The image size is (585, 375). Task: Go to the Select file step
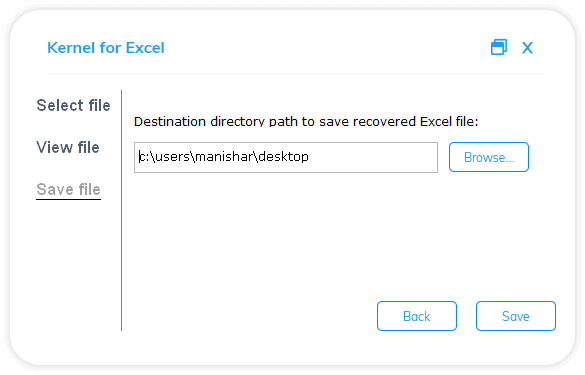(73, 105)
